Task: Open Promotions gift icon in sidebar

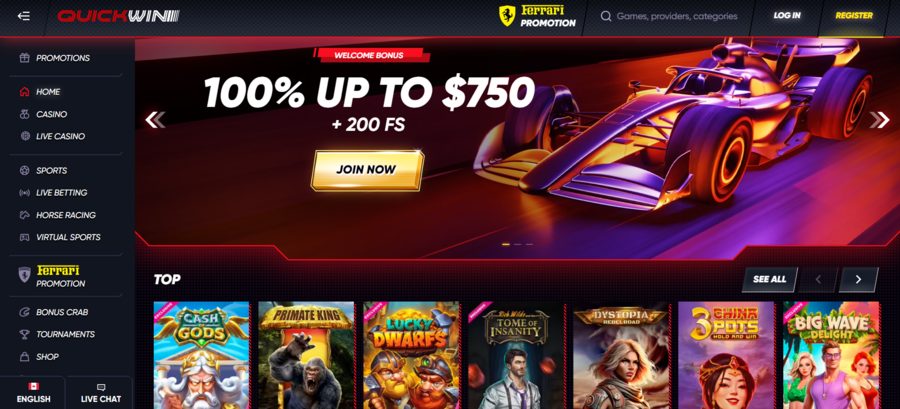Action: pyautogui.click(x=24, y=58)
